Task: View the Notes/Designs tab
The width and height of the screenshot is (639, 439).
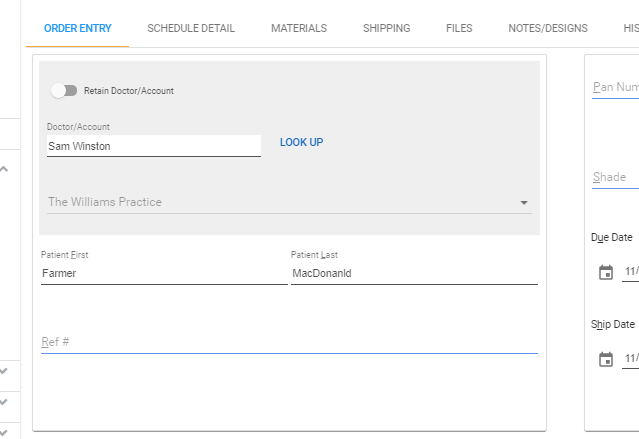Action: (547, 28)
